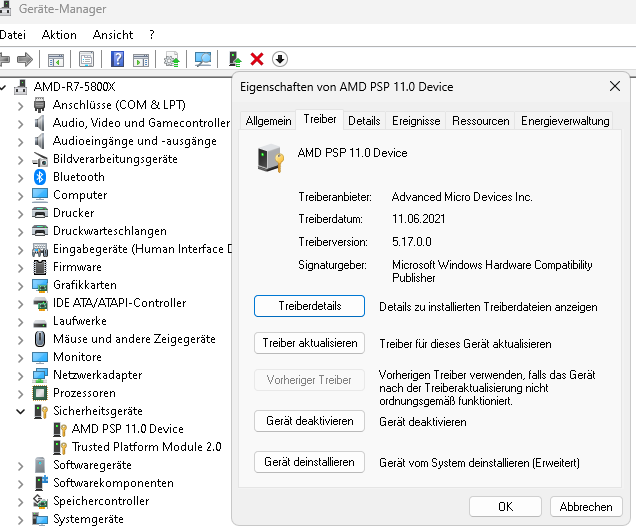The image size is (636, 531).
Task: Click the Laufwerke drive icon
Action: [x=40, y=323]
